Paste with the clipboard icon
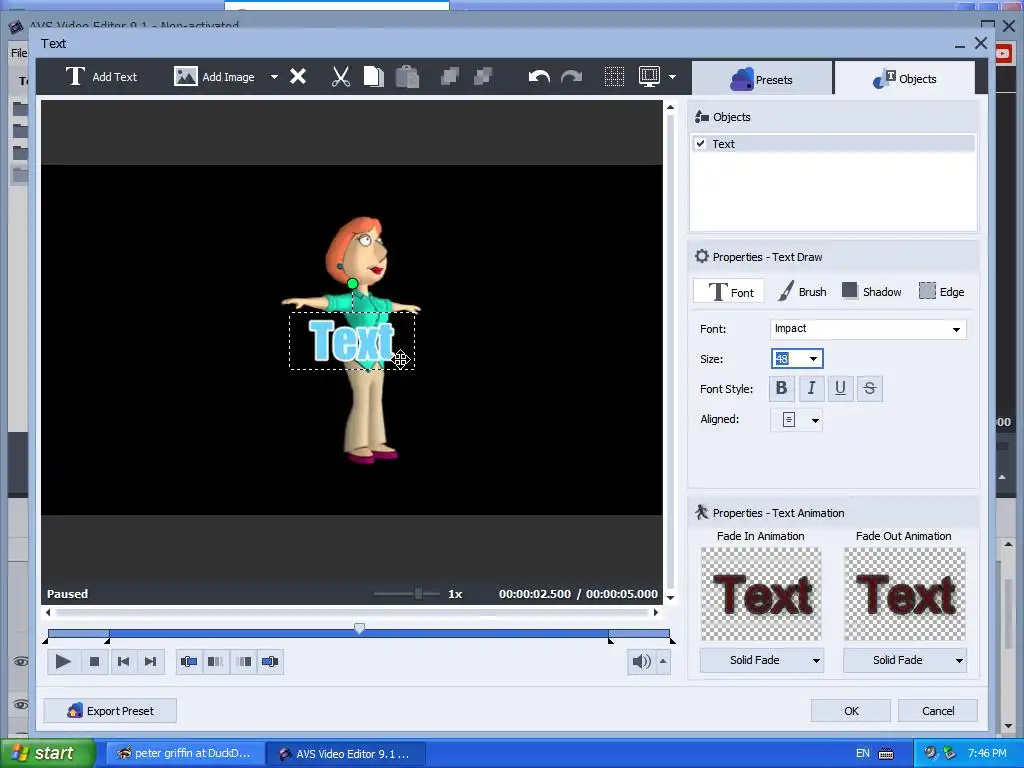The height and width of the screenshot is (768, 1024). pos(407,76)
